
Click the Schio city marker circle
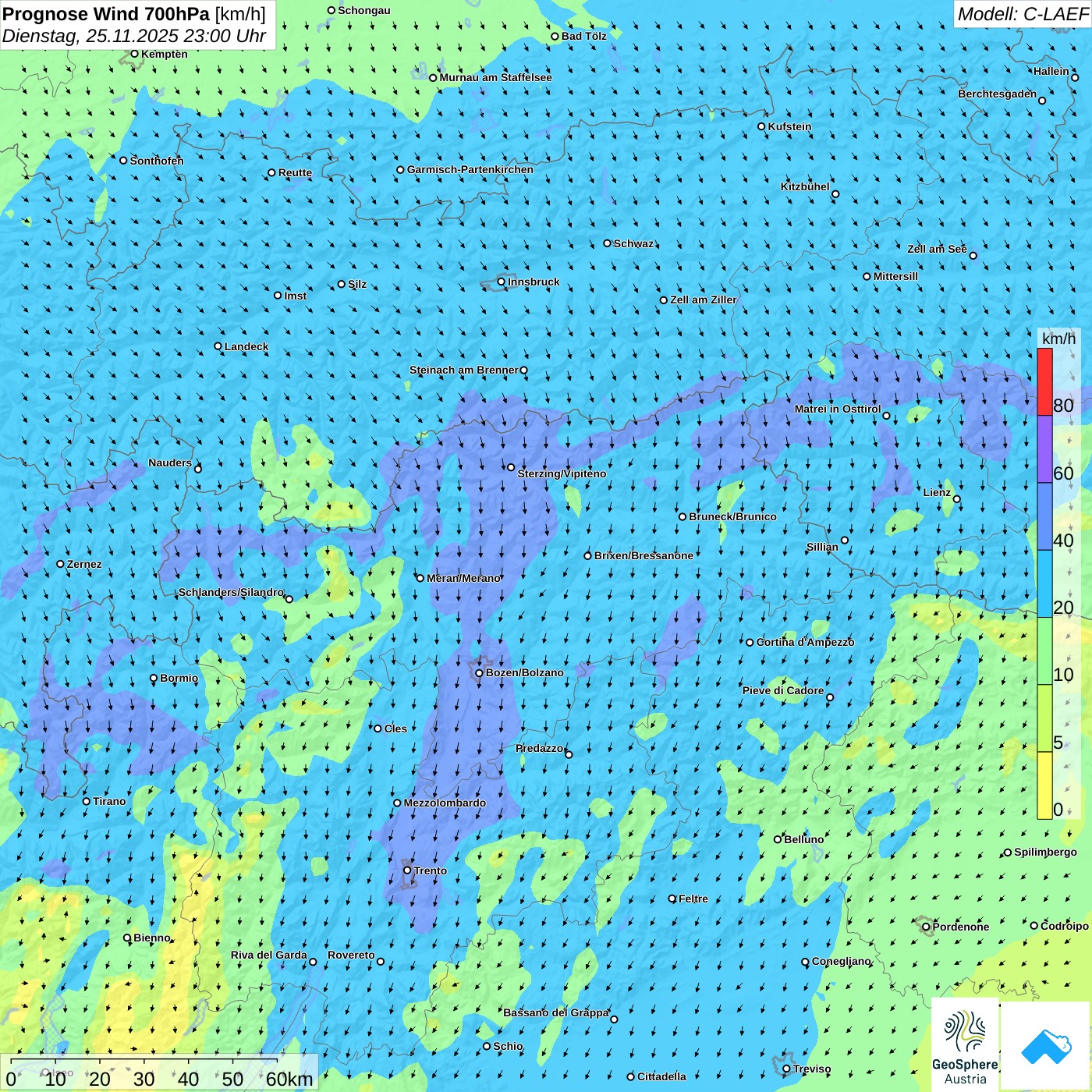coord(487,1046)
